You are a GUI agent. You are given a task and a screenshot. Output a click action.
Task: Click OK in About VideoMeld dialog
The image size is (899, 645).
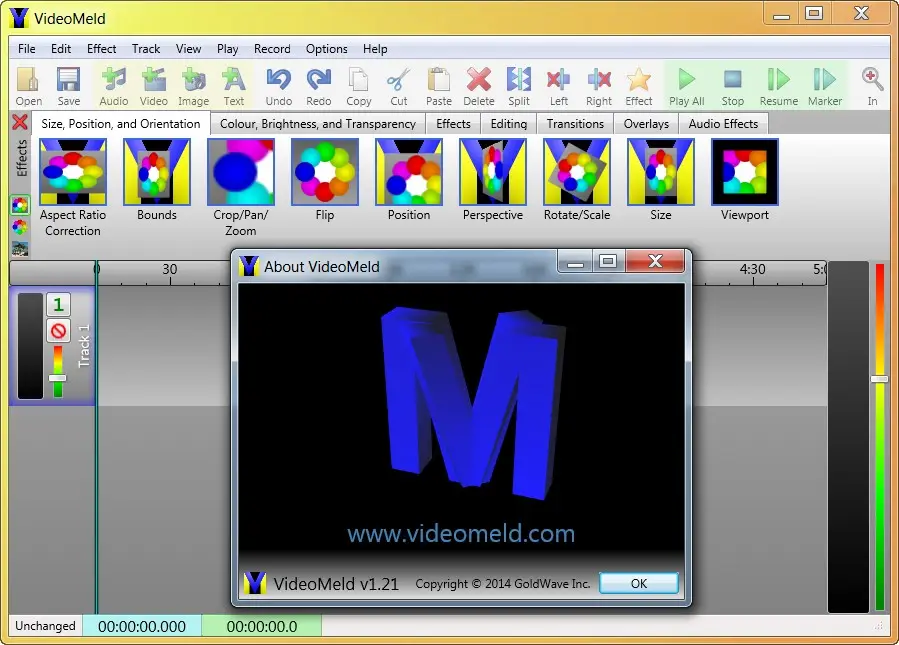tap(639, 583)
